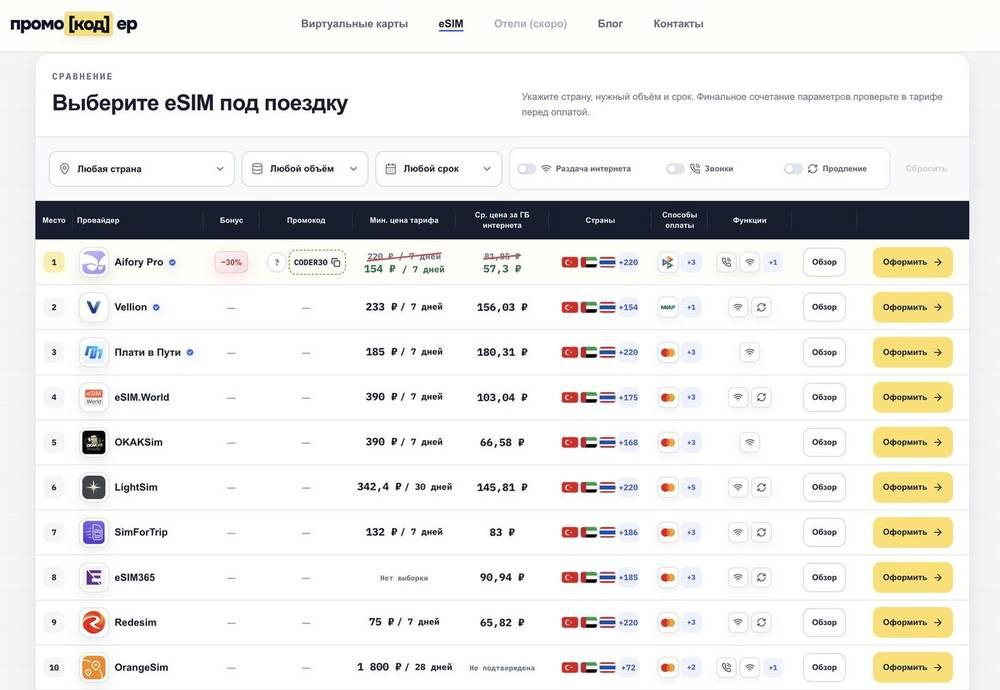Click the MIR payment icon in Vellion row
Viewport: 1000px width, 690px height.
tap(668, 307)
